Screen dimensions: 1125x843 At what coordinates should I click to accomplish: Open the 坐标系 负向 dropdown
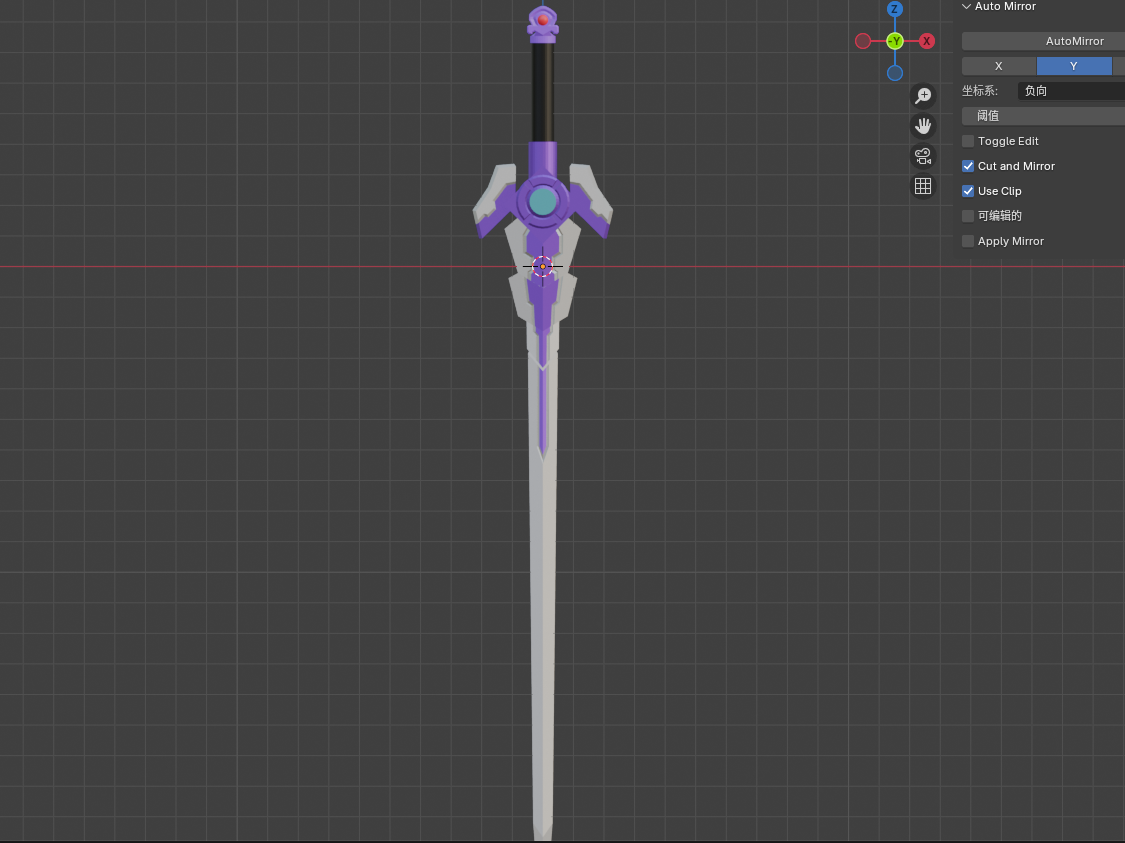click(x=1071, y=91)
